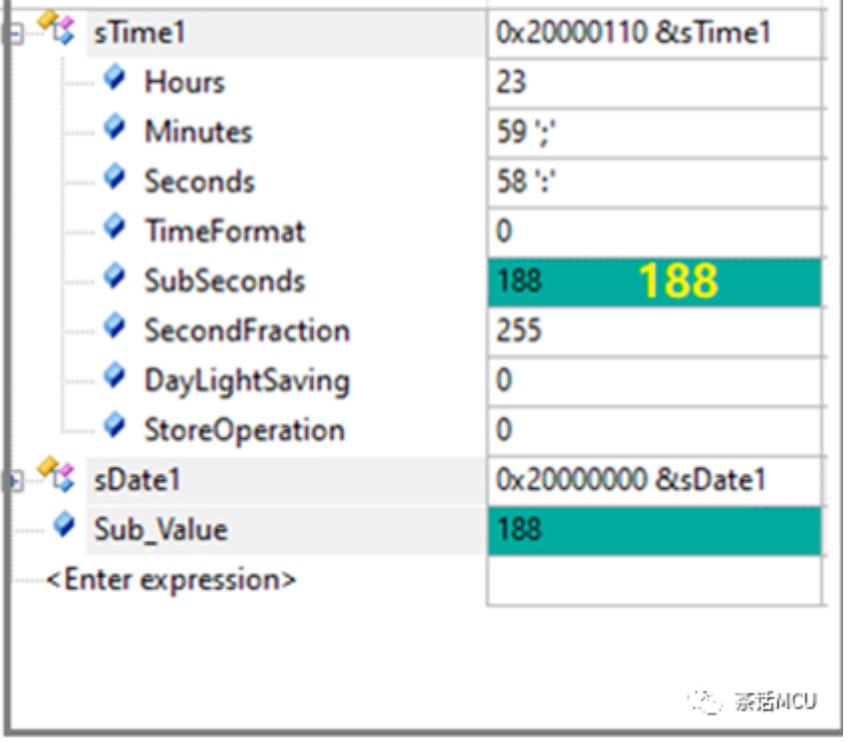Screen dimensions: 849x742
Task: Click the Hours value 23
Action: (x=511, y=82)
